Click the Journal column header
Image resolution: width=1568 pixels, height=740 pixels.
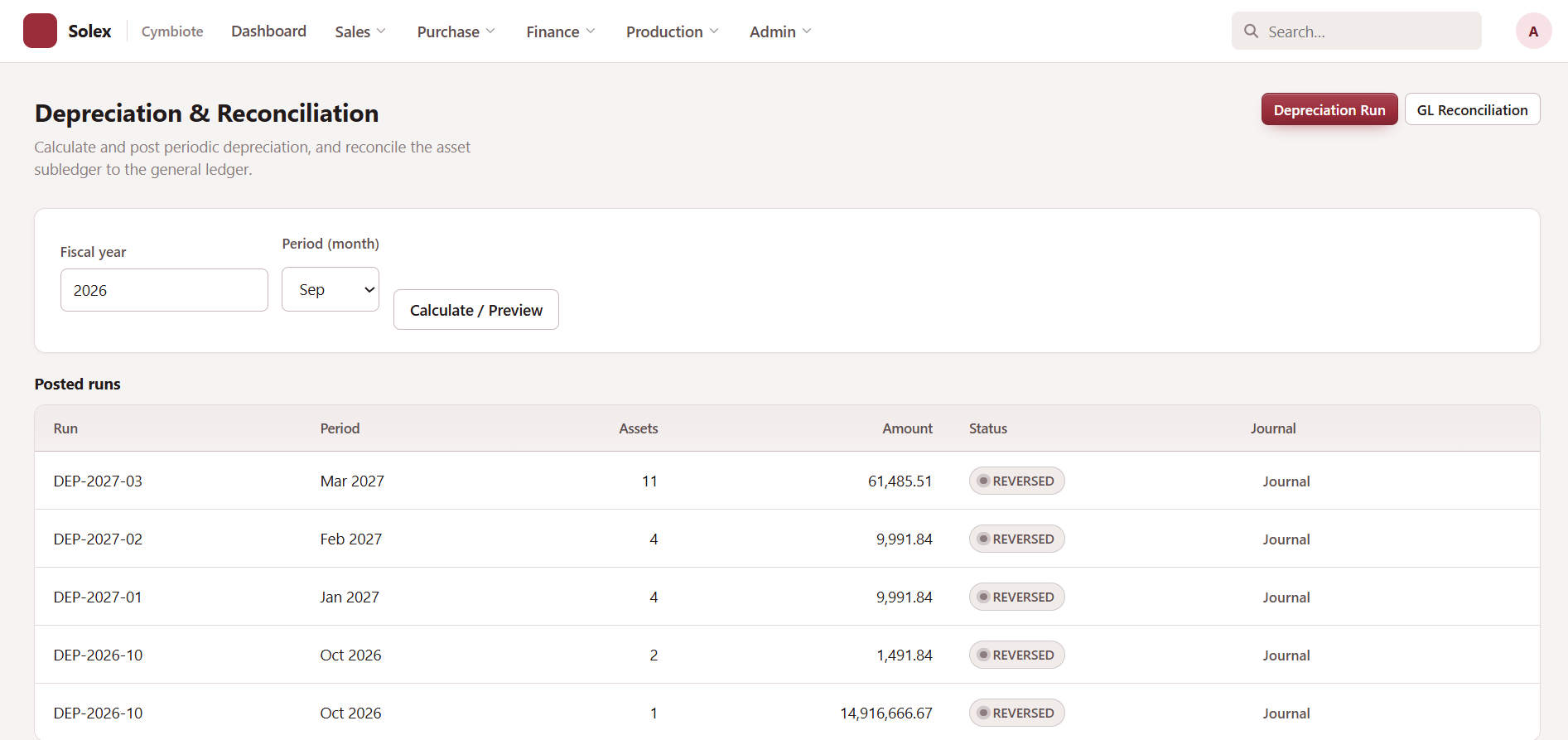(x=1273, y=428)
